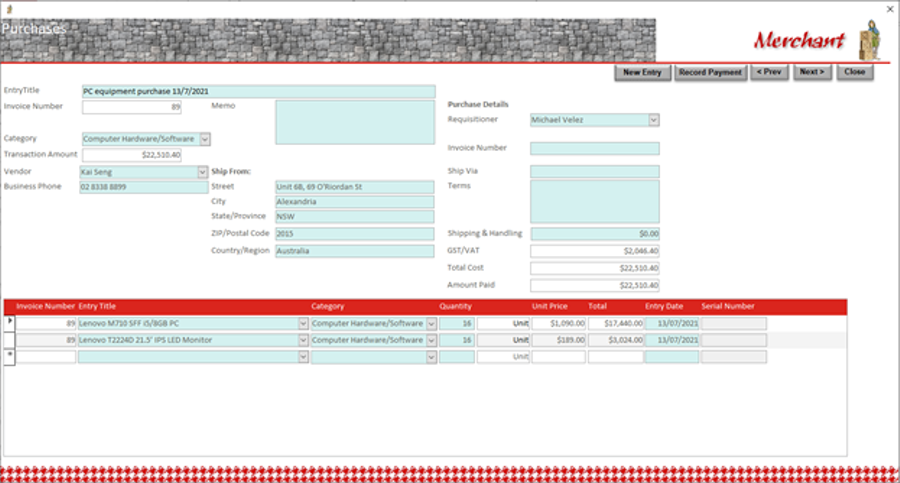Click the New Entry button
The width and height of the screenshot is (900, 483).
[642, 72]
